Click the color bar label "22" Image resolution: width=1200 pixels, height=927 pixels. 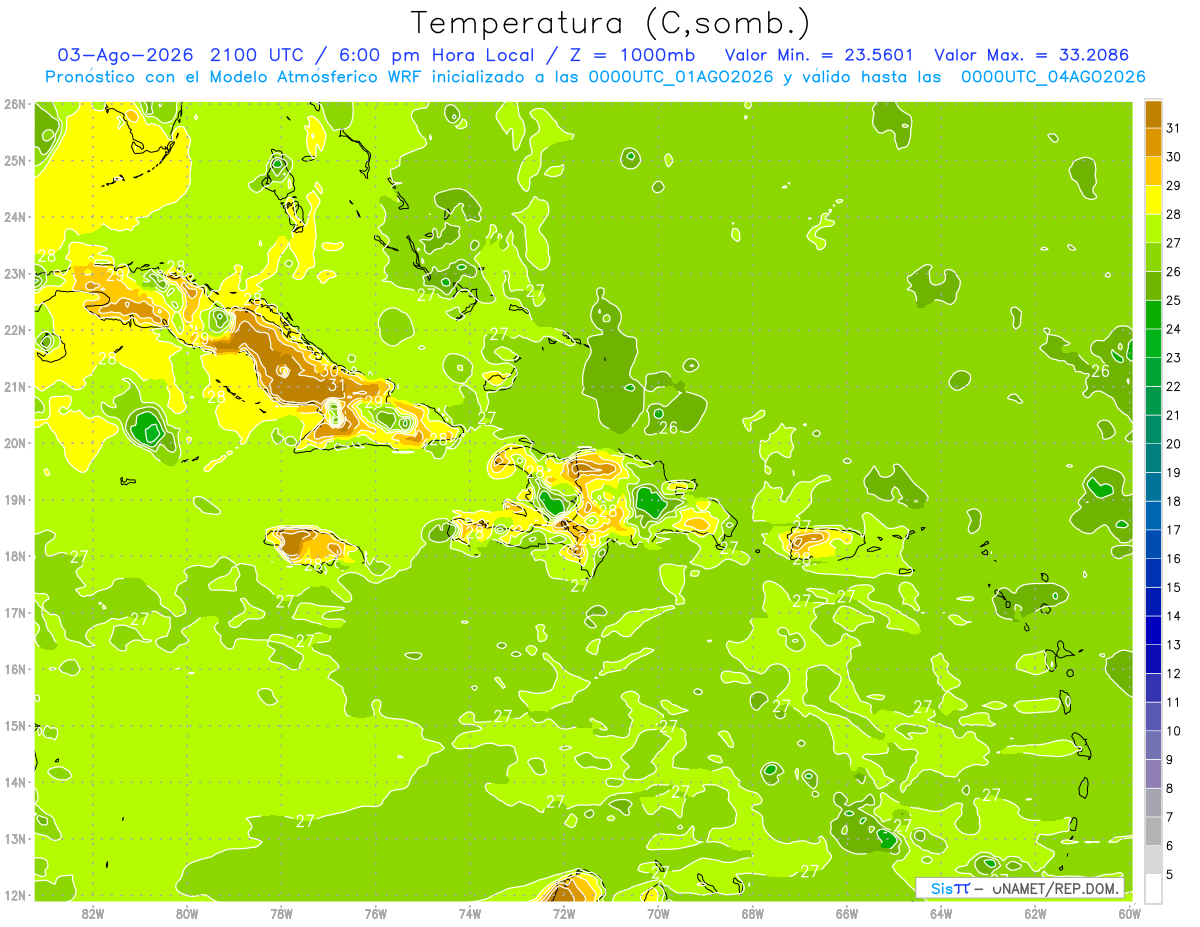click(1173, 386)
